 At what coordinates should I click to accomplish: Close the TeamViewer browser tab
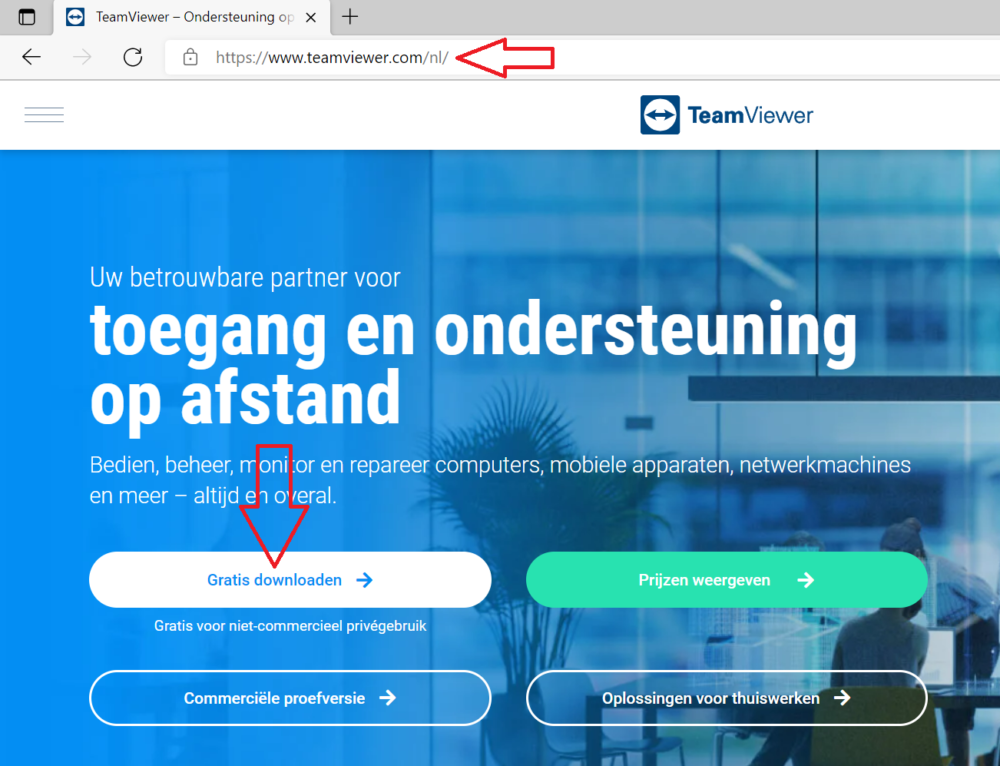point(311,17)
